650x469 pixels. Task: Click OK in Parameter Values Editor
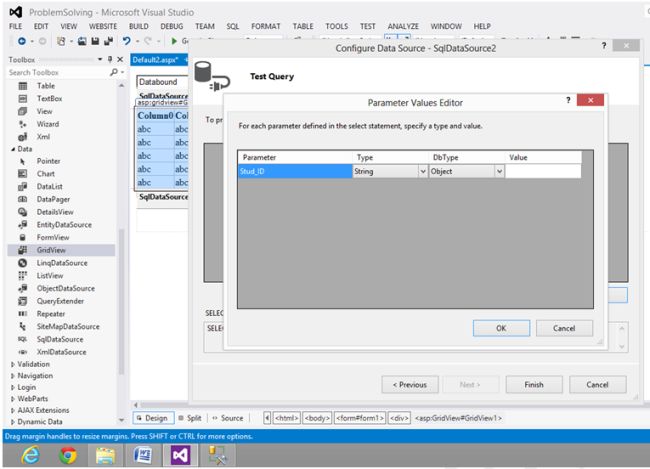pyautogui.click(x=501, y=328)
